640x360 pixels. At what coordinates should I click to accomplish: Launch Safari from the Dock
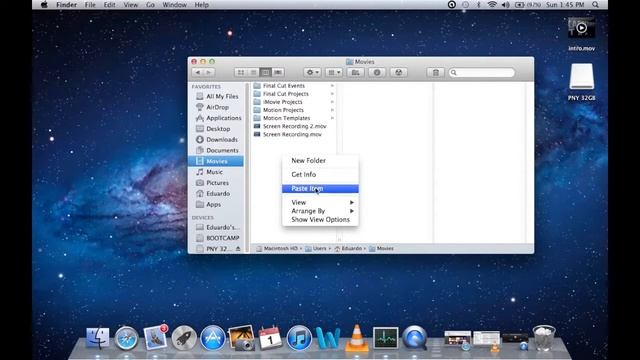(126, 338)
